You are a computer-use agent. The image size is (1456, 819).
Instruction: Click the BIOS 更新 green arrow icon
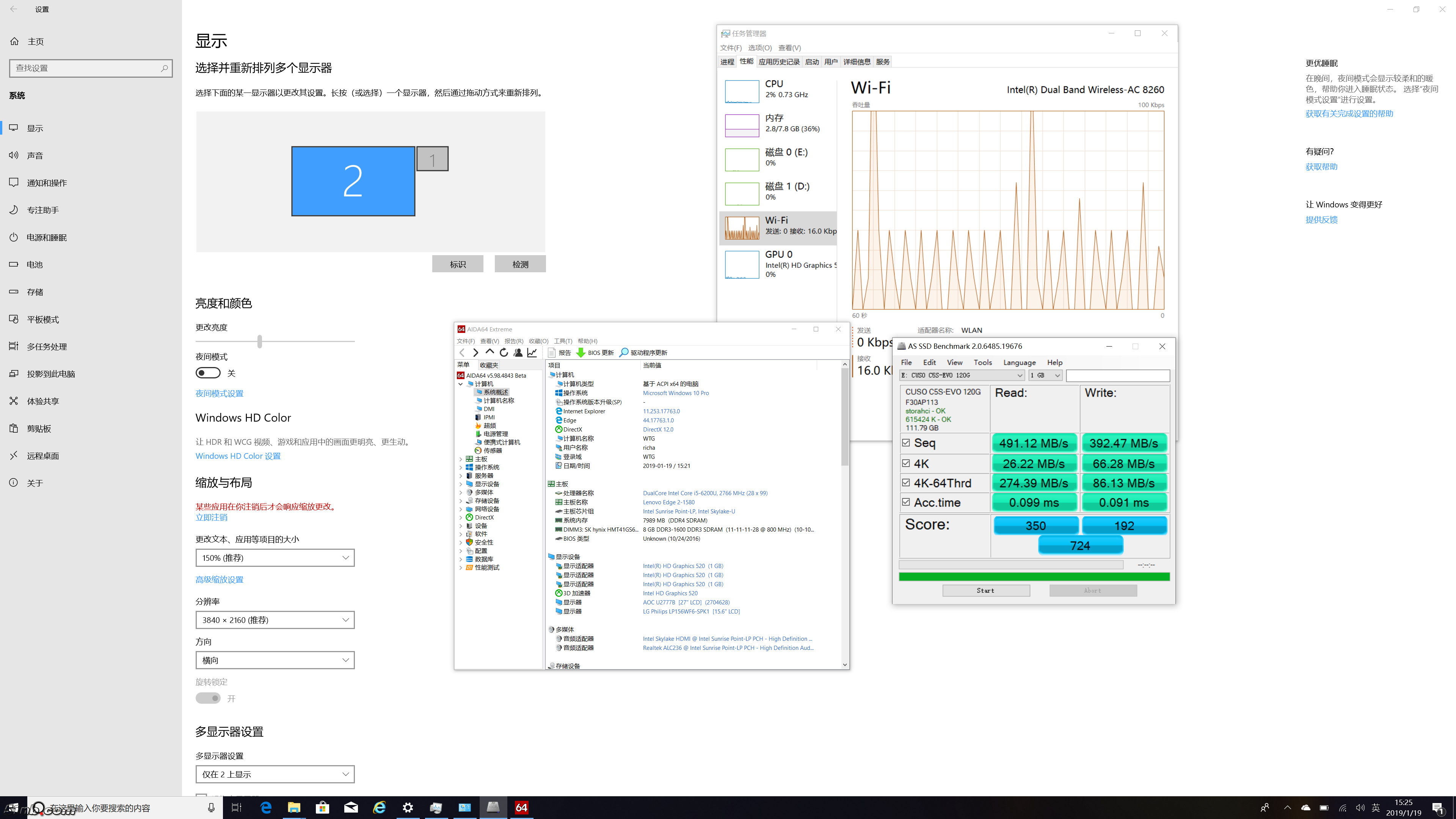tap(581, 352)
